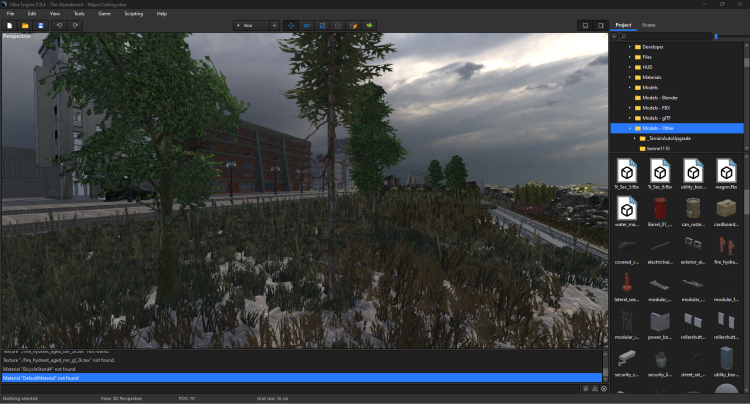
Task: Expand the Developer folder
Action: point(629,47)
